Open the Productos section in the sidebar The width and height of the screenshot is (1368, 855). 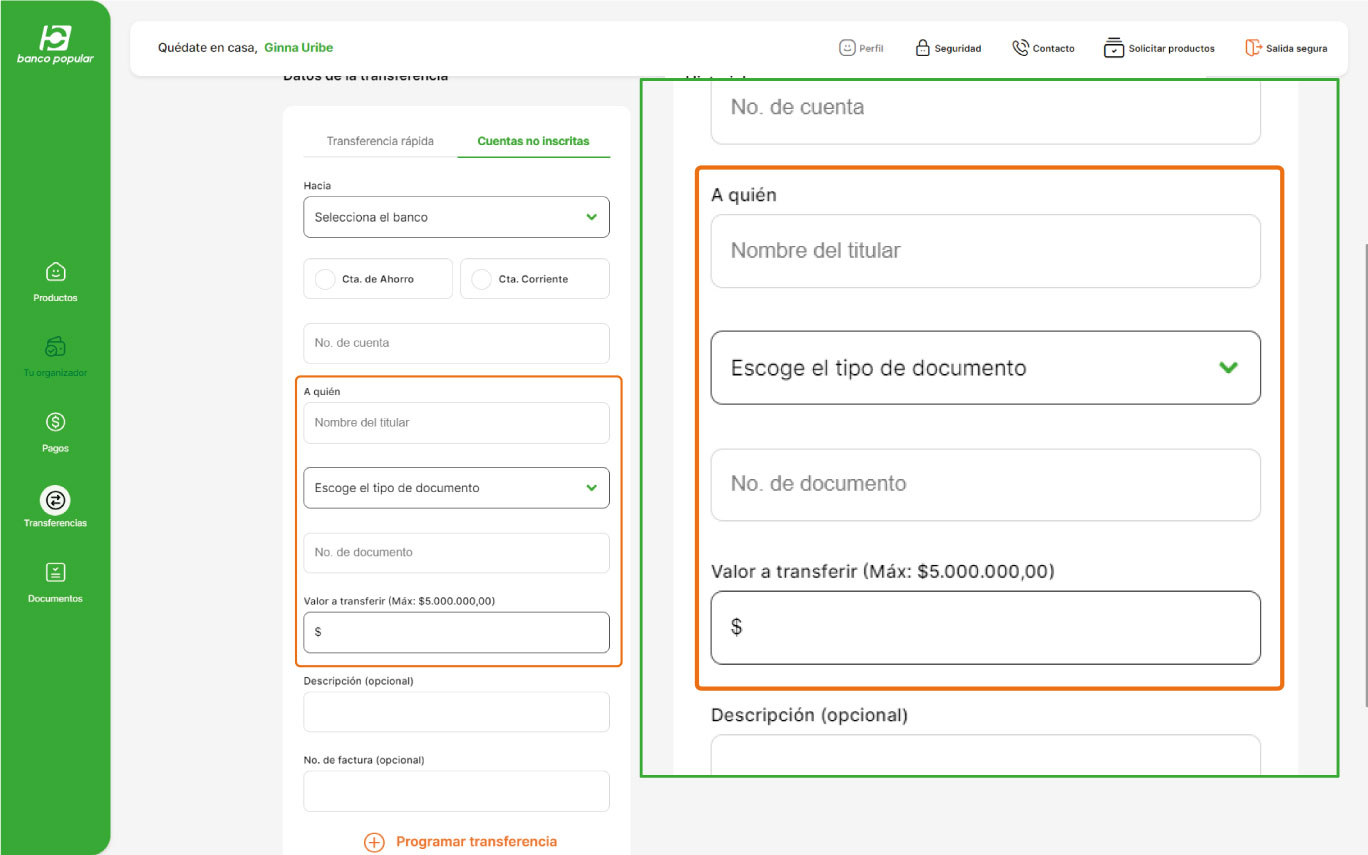click(55, 280)
